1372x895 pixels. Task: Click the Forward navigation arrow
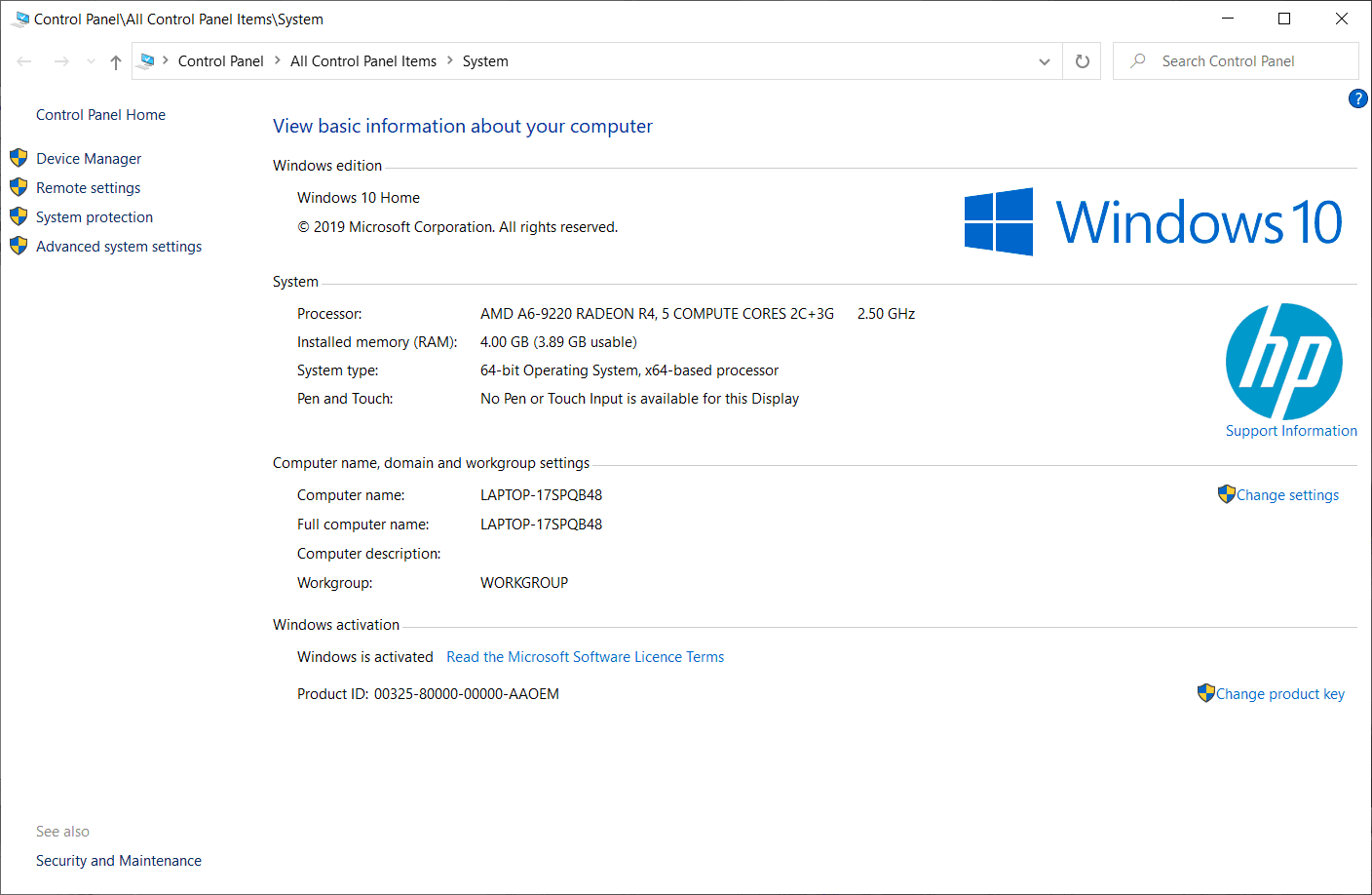[61, 61]
